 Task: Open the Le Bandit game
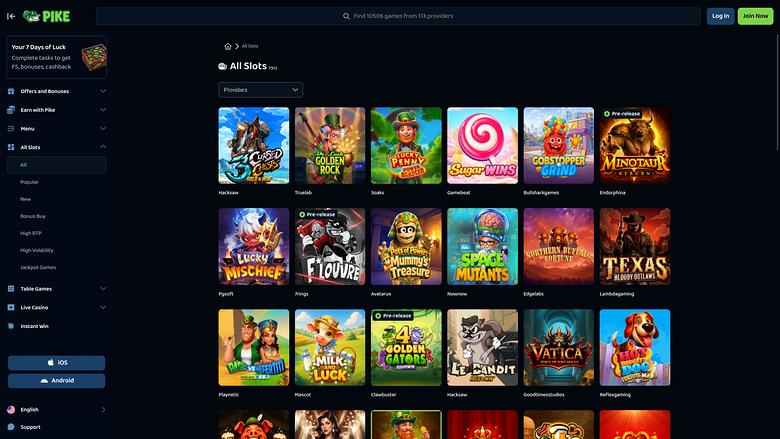click(x=483, y=348)
